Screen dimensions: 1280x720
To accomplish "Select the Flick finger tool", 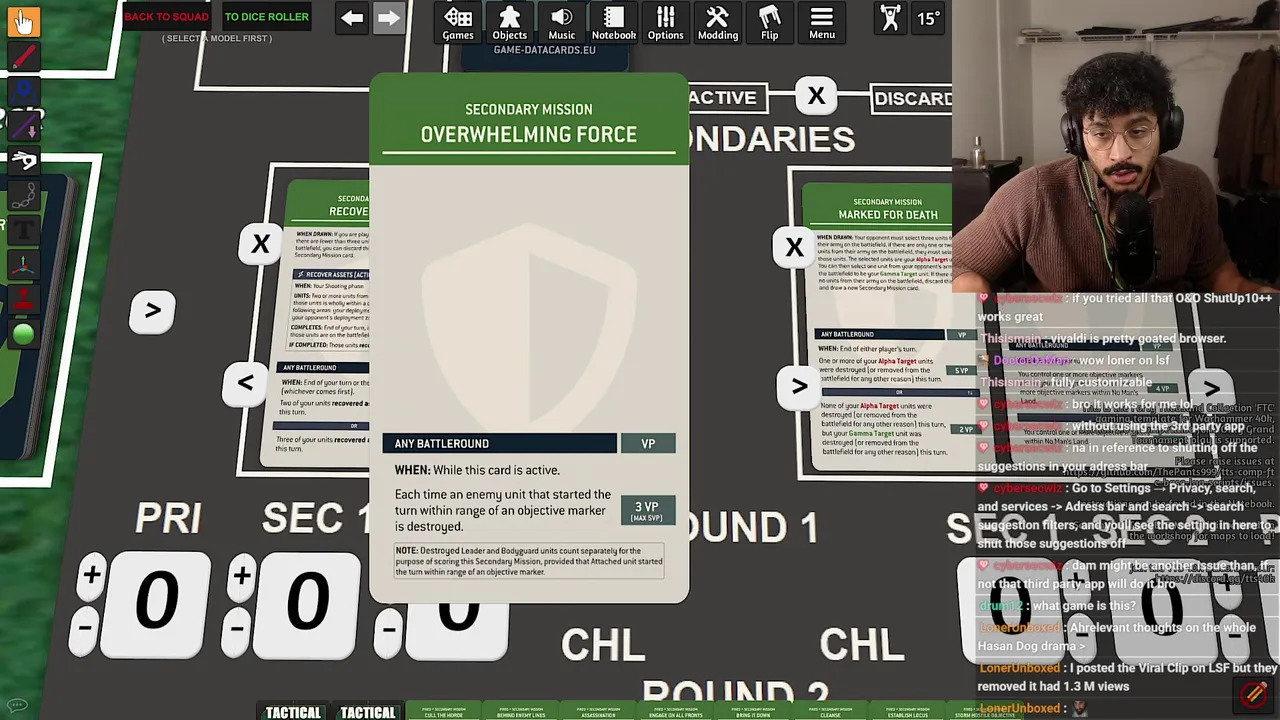I will 23,160.
